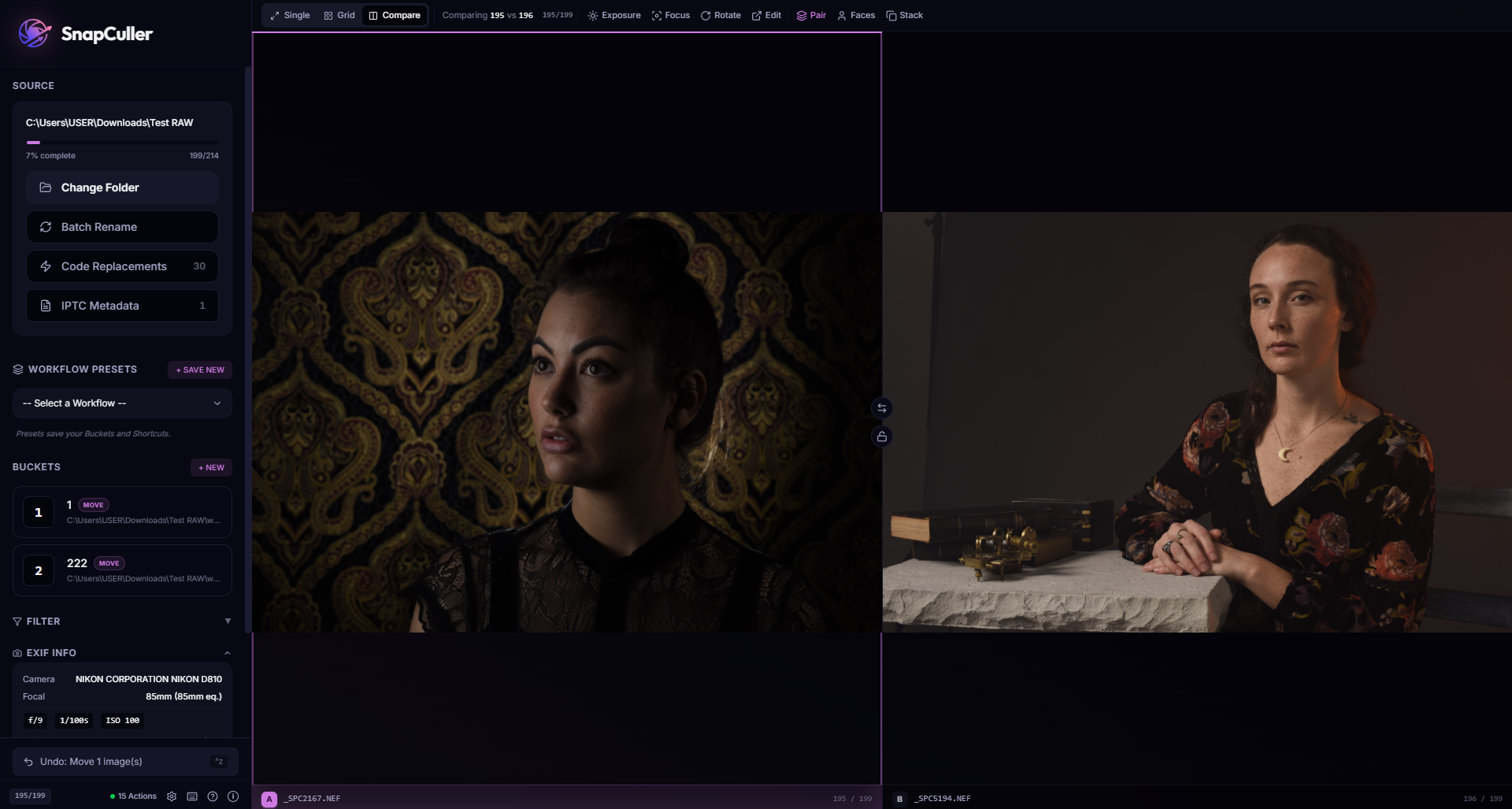Select bucket 222 card
The width and height of the screenshot is (1512, 809).
[x=122, y=570]
